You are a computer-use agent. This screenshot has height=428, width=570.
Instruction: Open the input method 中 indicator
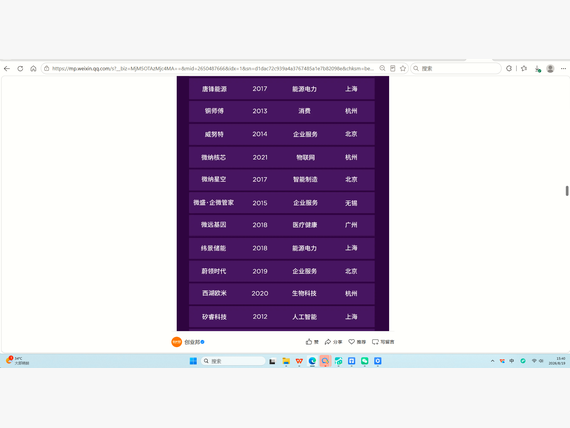(x=512, y=361)
